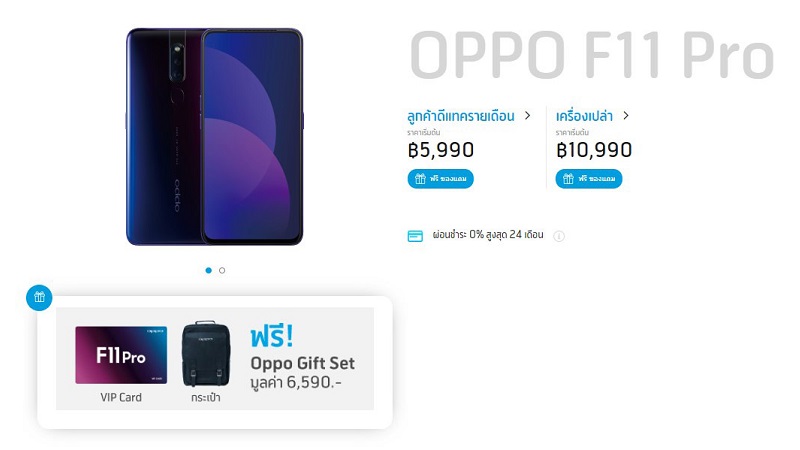This screenshot has height=450, width=800.
Task: Click the OPPO F11 Pro title heading
Action: click(592, 55)
